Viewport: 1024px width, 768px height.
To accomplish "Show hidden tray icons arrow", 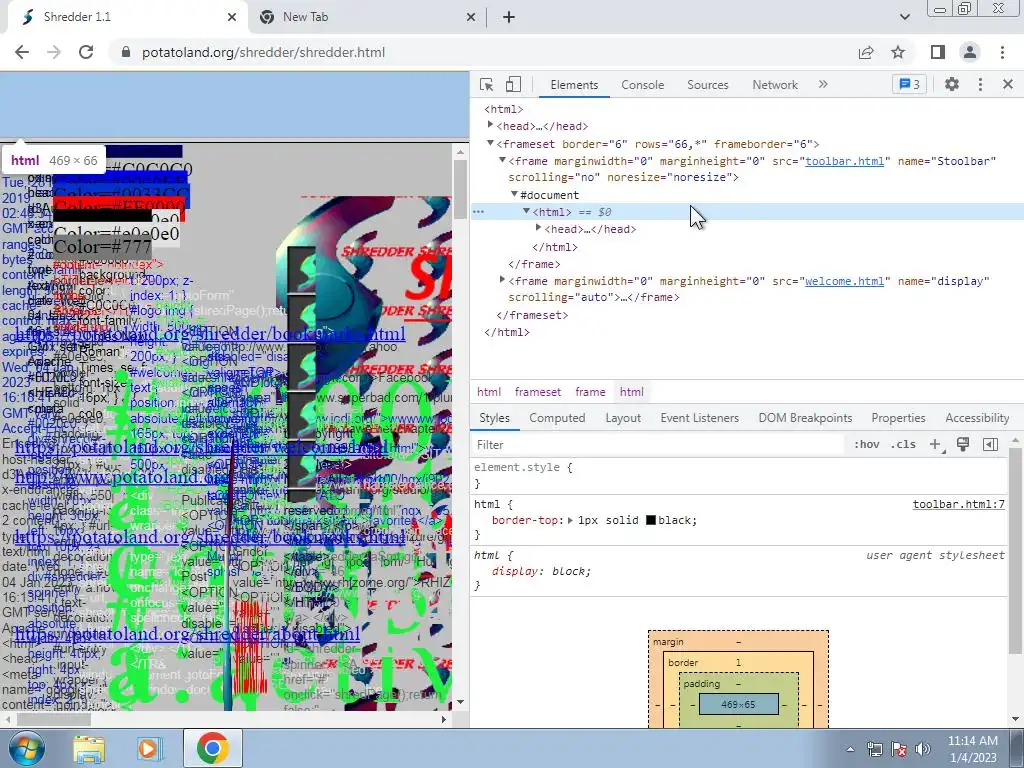I will 850,749.
